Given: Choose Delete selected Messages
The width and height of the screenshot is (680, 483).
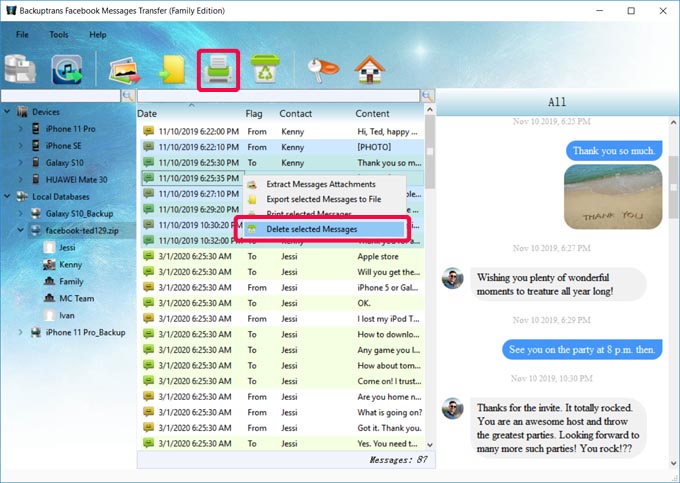Looking at the screenshot, I should coord(322,229).
